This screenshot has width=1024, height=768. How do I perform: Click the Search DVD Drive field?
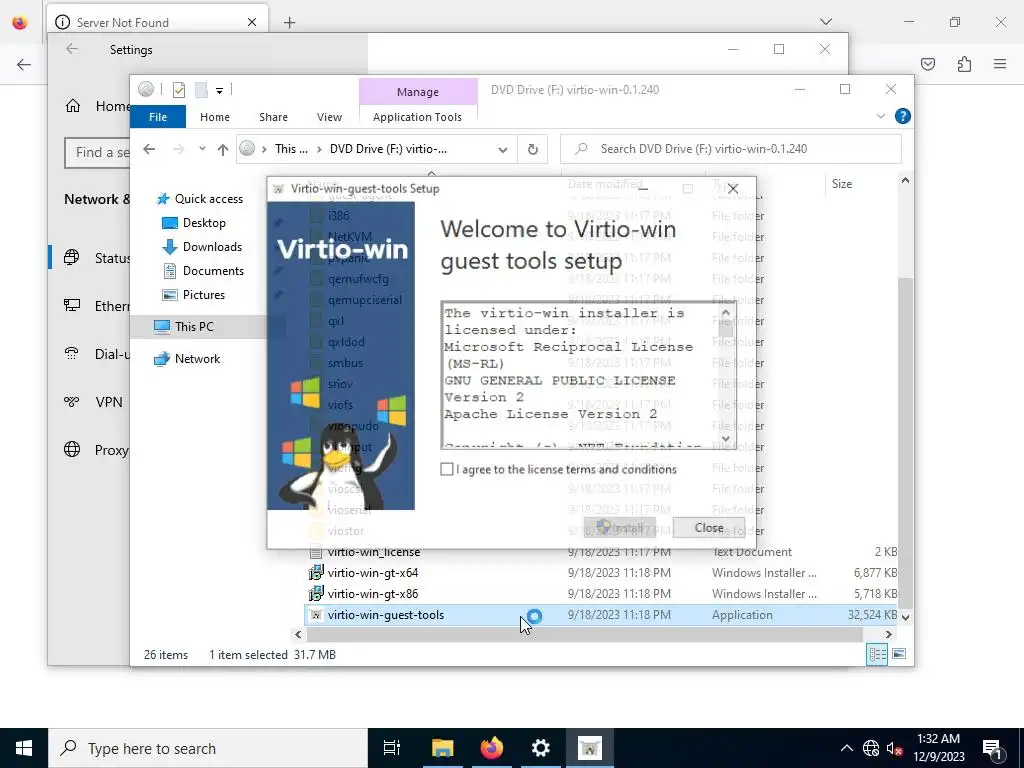731,149
